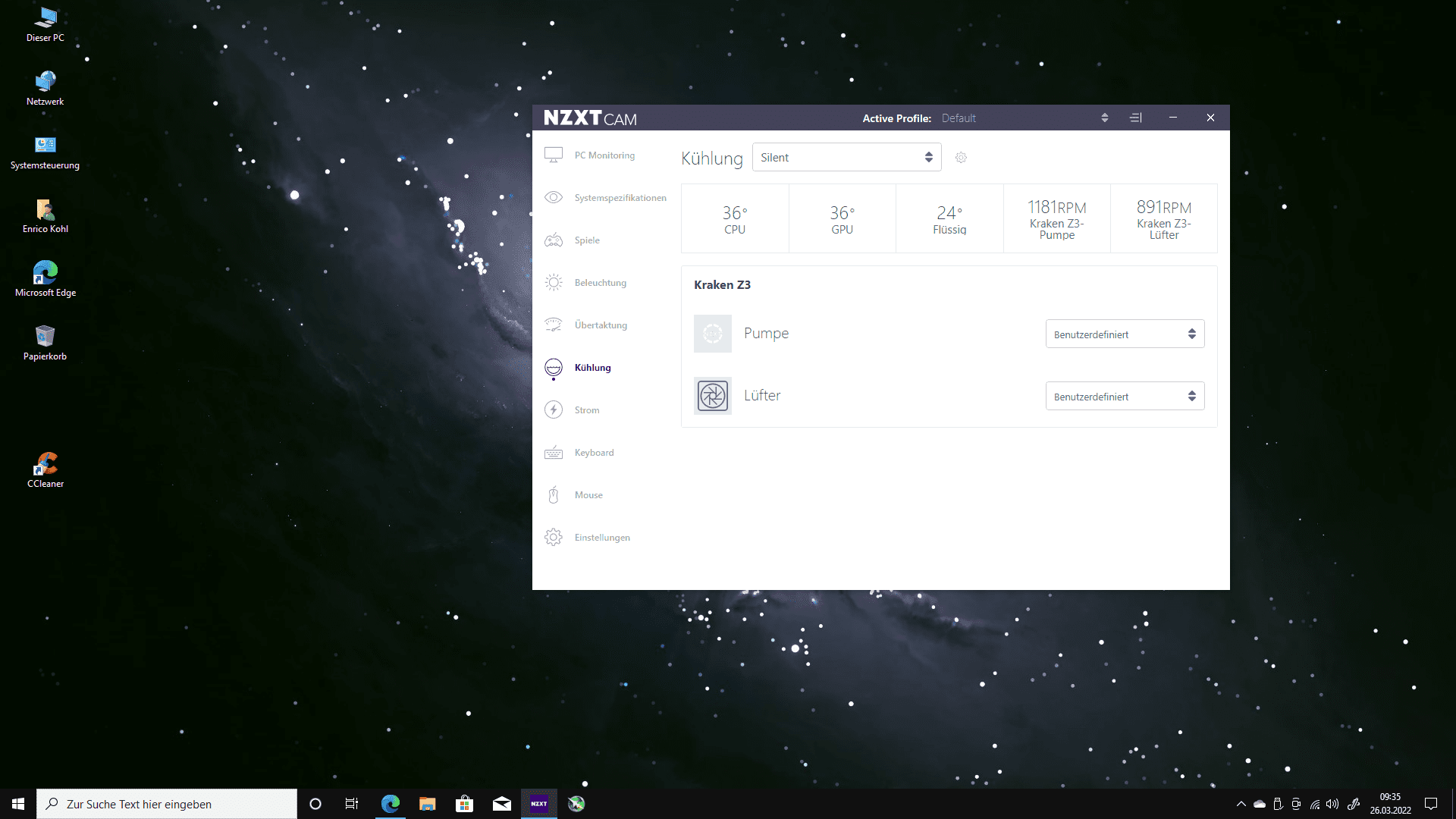
Task: Open Task View in taskbar
Action: click(x=352, y=804)
